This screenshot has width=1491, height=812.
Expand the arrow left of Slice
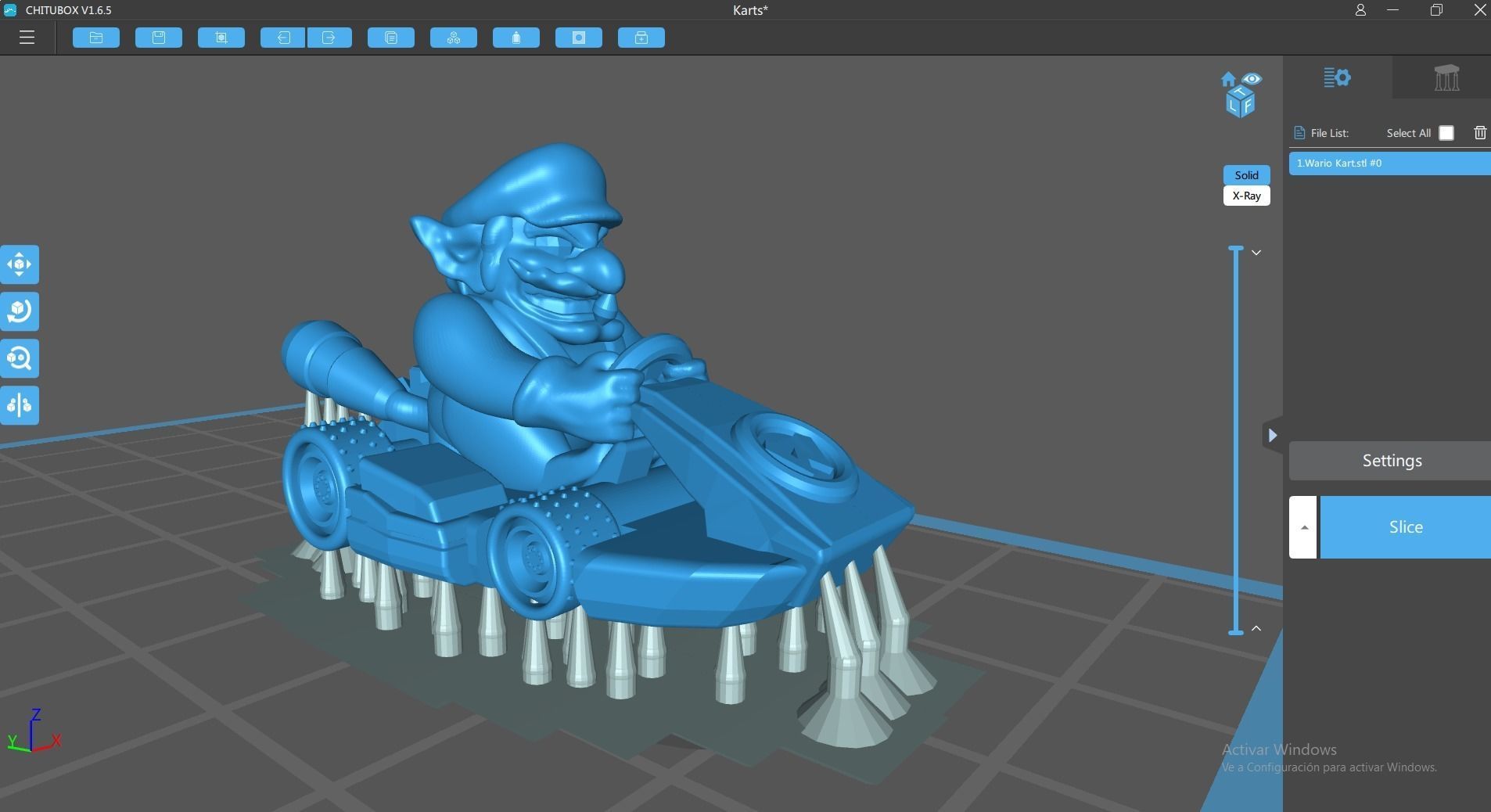[x=1303, y=527]
